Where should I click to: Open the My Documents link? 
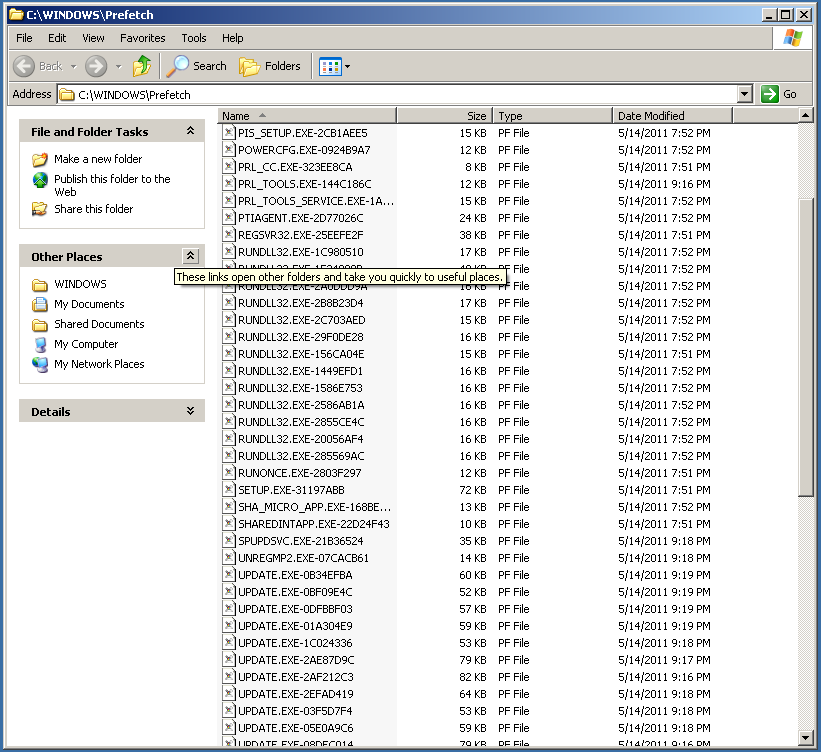click(x=89, y=304)
